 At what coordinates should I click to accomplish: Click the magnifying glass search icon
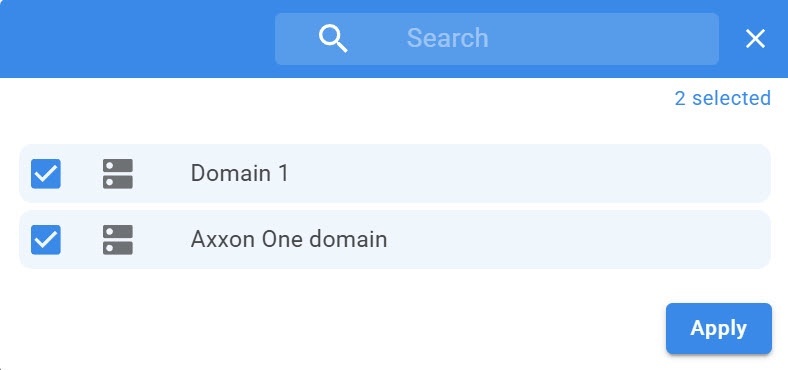point(333,39)
